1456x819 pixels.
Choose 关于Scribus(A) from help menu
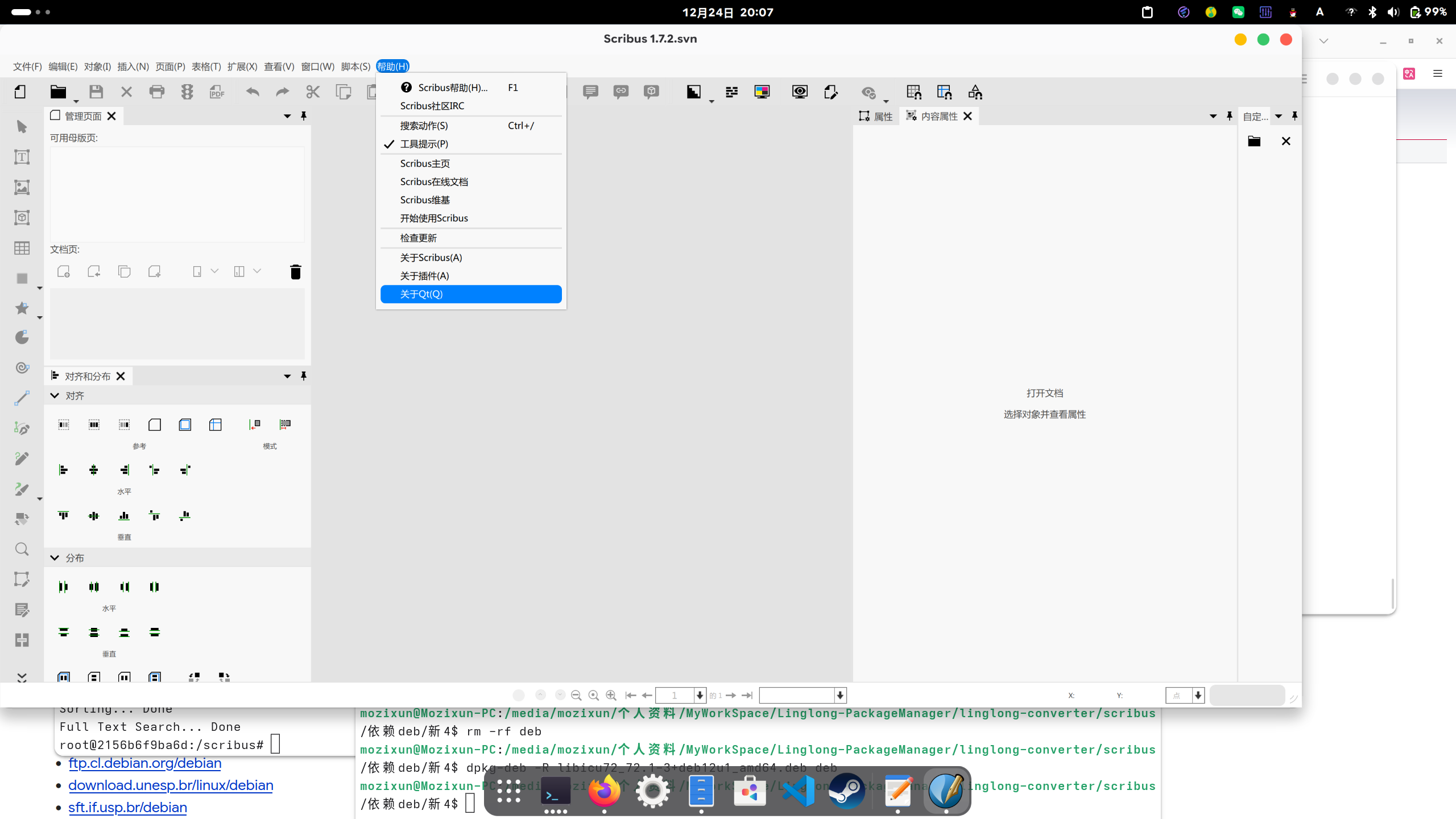471,258
